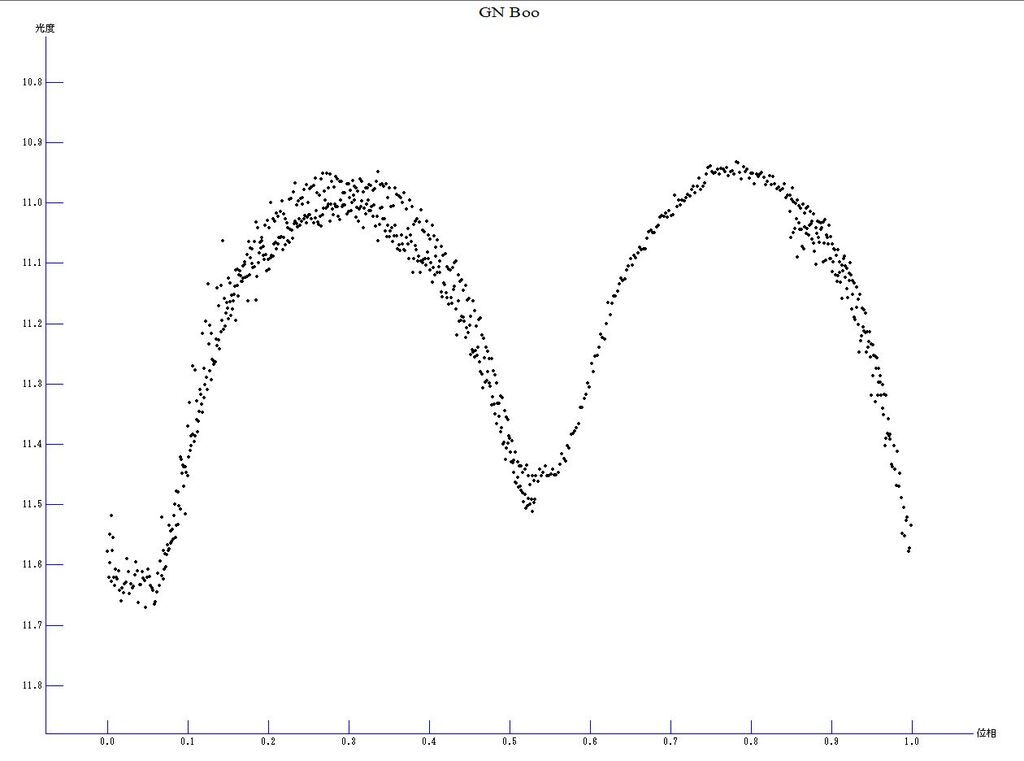Screen dimensions: 1024x761
Task: Click the 1.0 phase tick label
Action: [912, 741]
